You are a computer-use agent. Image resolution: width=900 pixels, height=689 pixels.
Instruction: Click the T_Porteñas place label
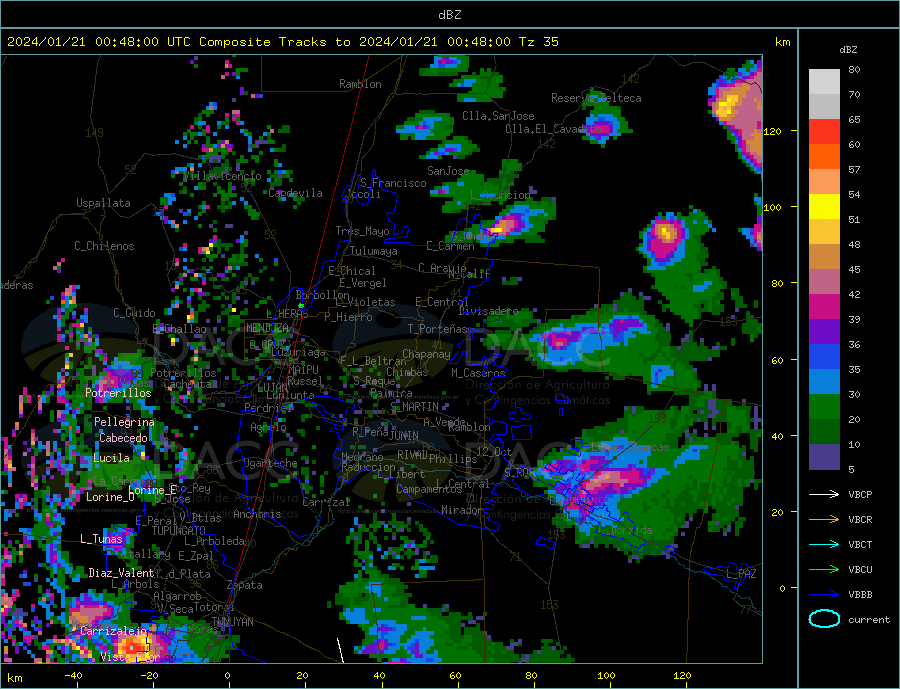(x=438, y=329)
